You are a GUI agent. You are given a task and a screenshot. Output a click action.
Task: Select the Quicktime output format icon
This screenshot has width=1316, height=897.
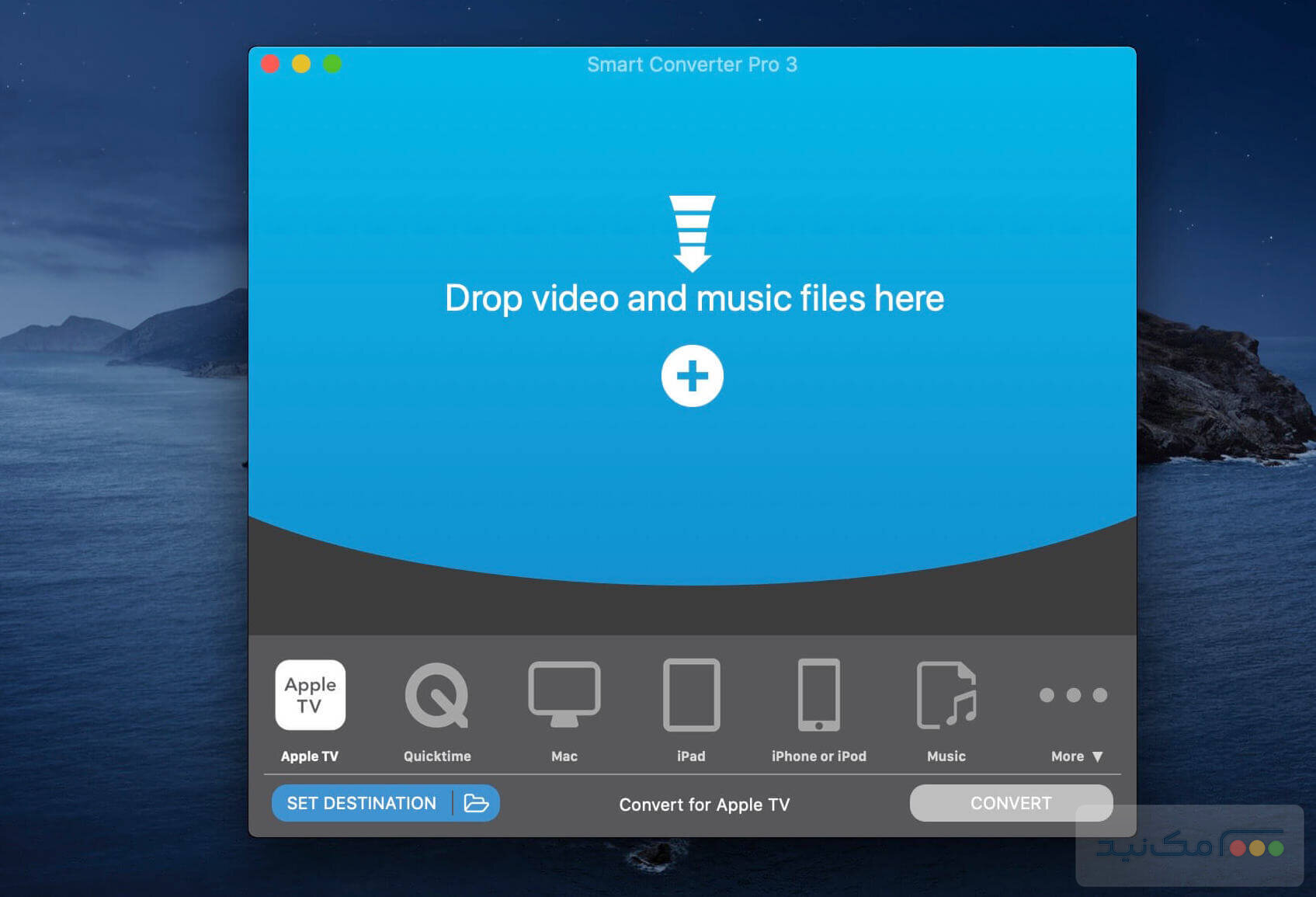tap(436, 695)
